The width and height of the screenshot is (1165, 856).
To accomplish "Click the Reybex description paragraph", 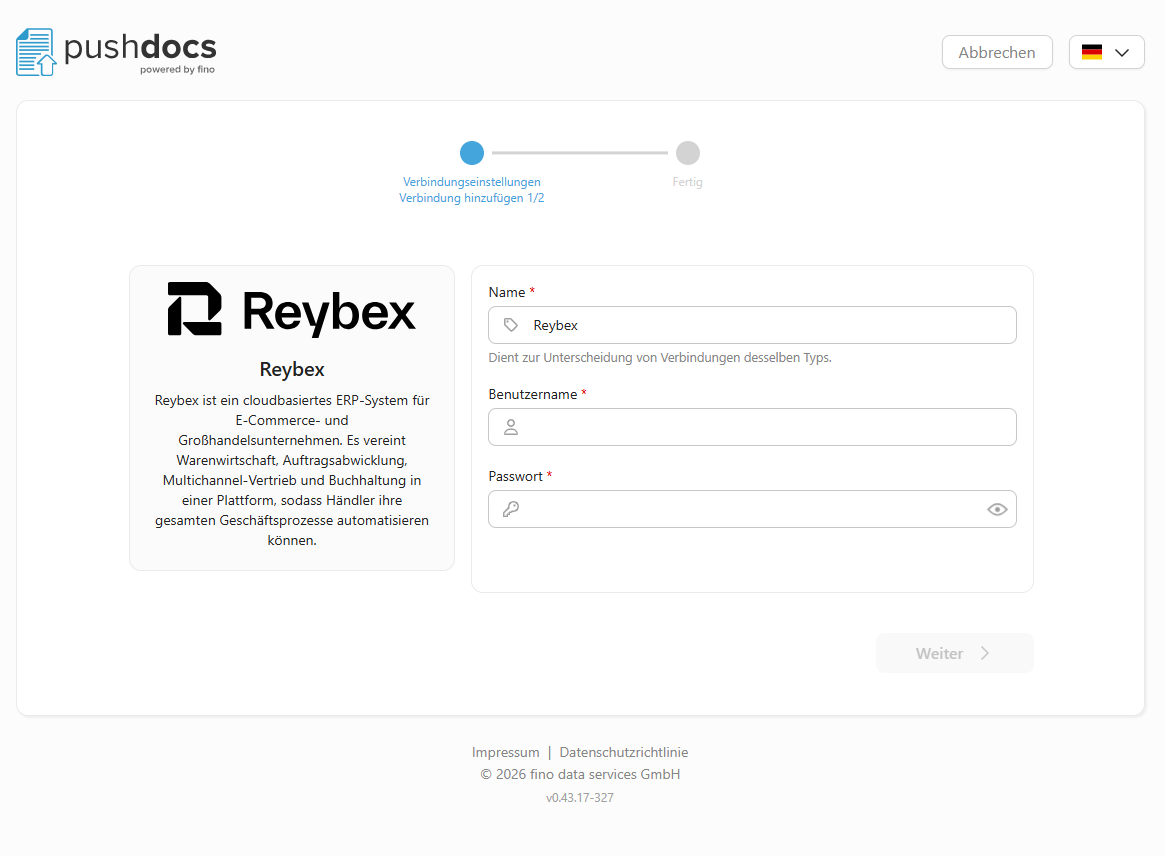I will 292,470.
